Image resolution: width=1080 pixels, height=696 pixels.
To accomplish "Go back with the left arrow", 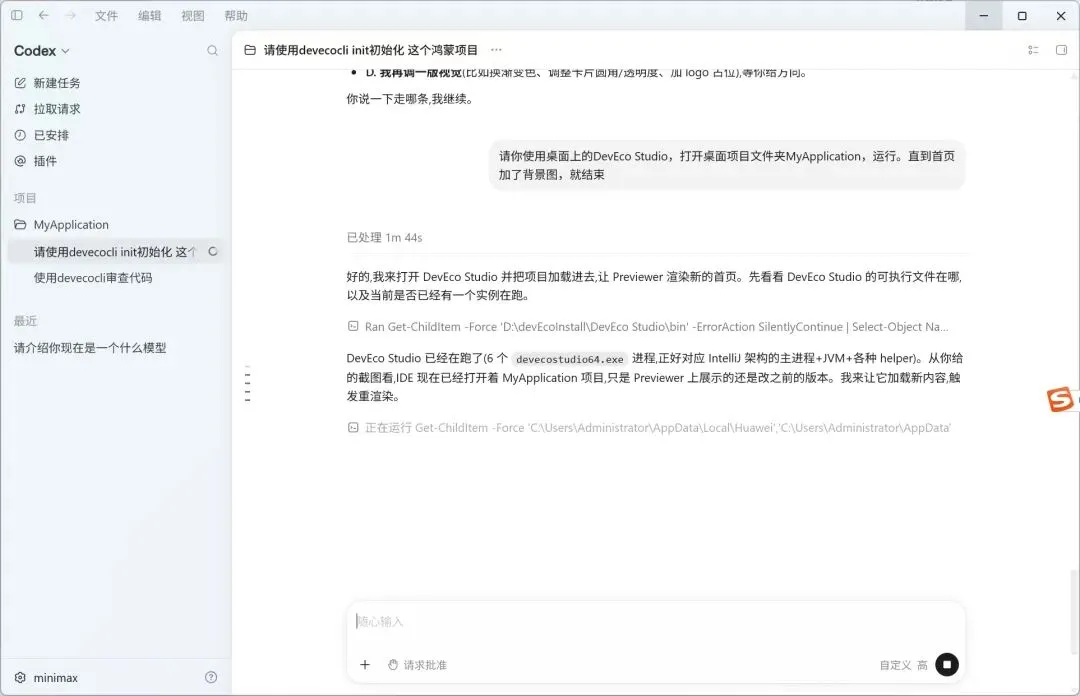I will (43, 15).
